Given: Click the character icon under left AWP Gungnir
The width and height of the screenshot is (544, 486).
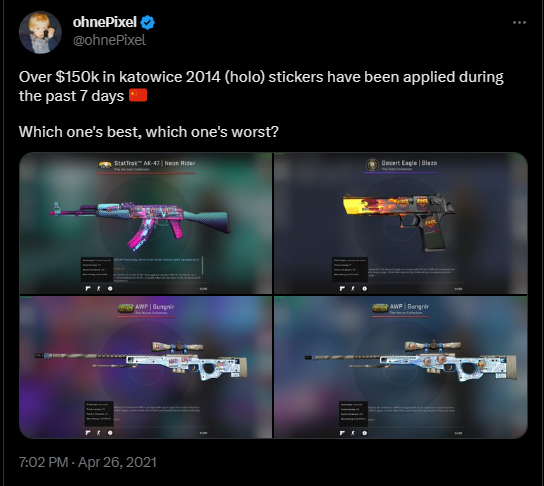Looking at the screenshot, I should click(99, 433).
